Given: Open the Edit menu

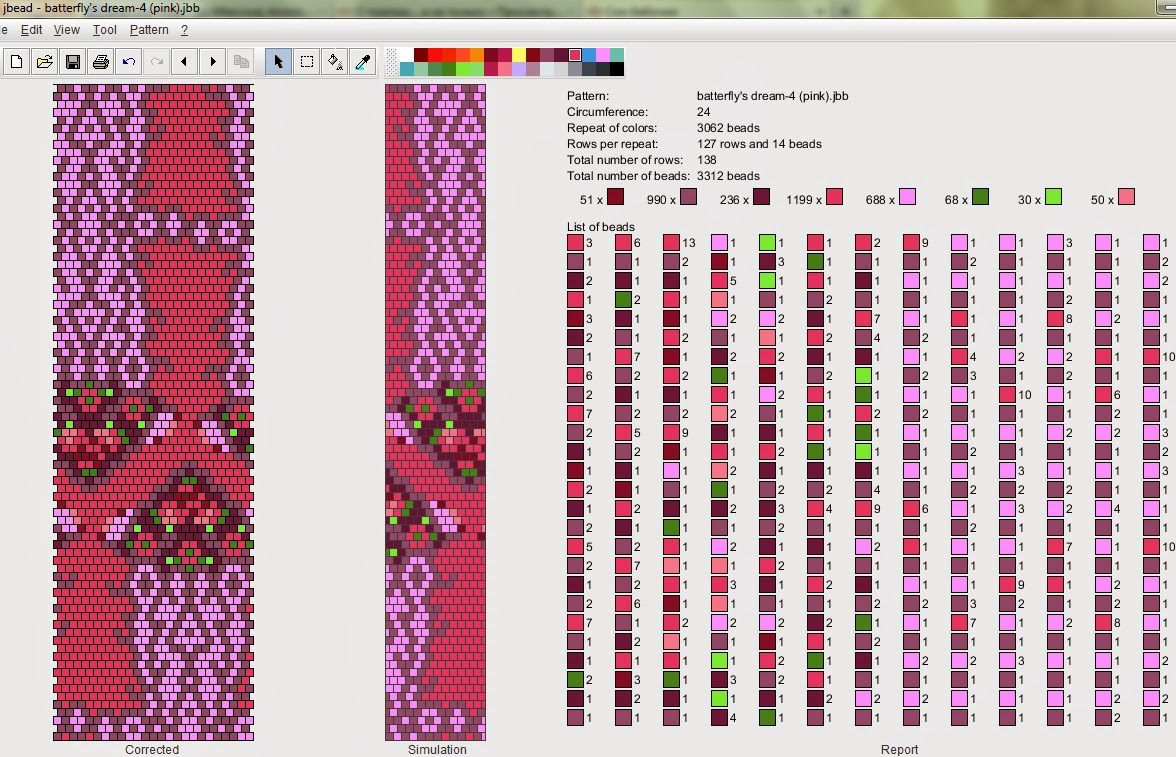Looking at the screenshot, I should coord(32,30).
